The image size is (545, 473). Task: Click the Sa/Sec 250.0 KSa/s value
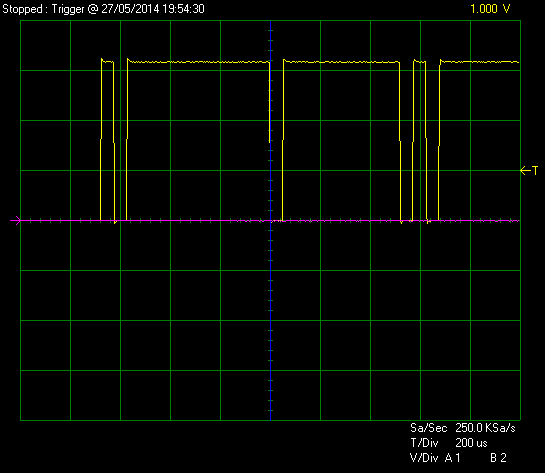coord(485,428)
